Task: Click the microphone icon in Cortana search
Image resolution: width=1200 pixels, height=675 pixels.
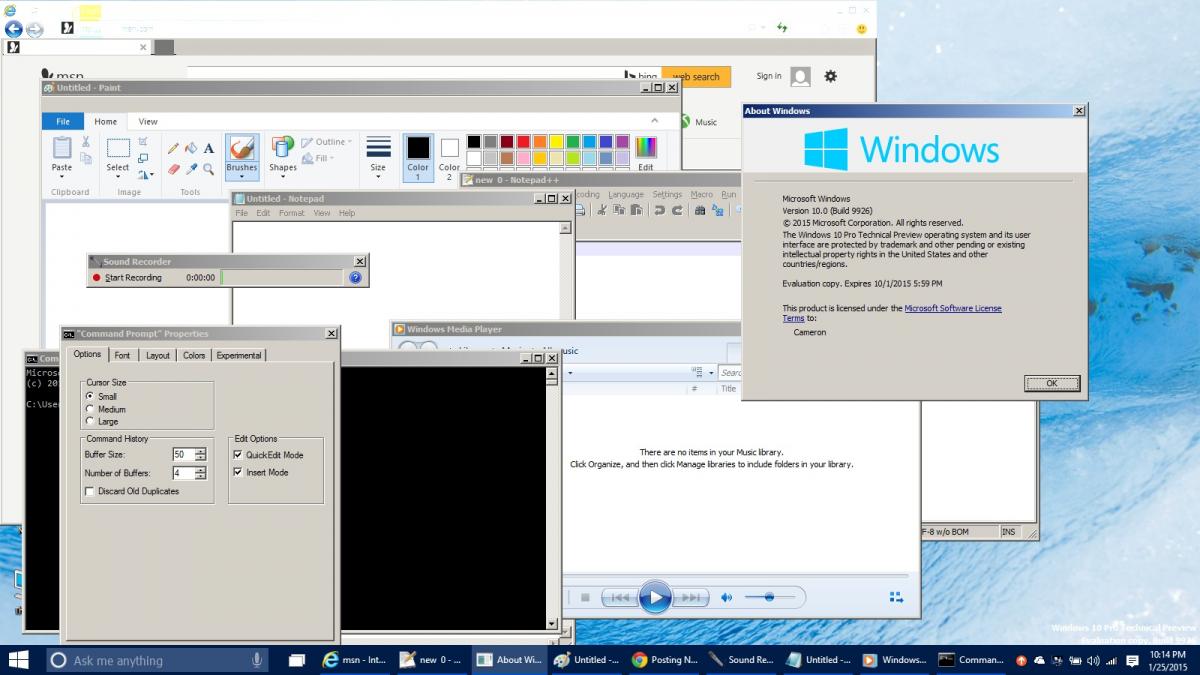Action: click(257, 660)
